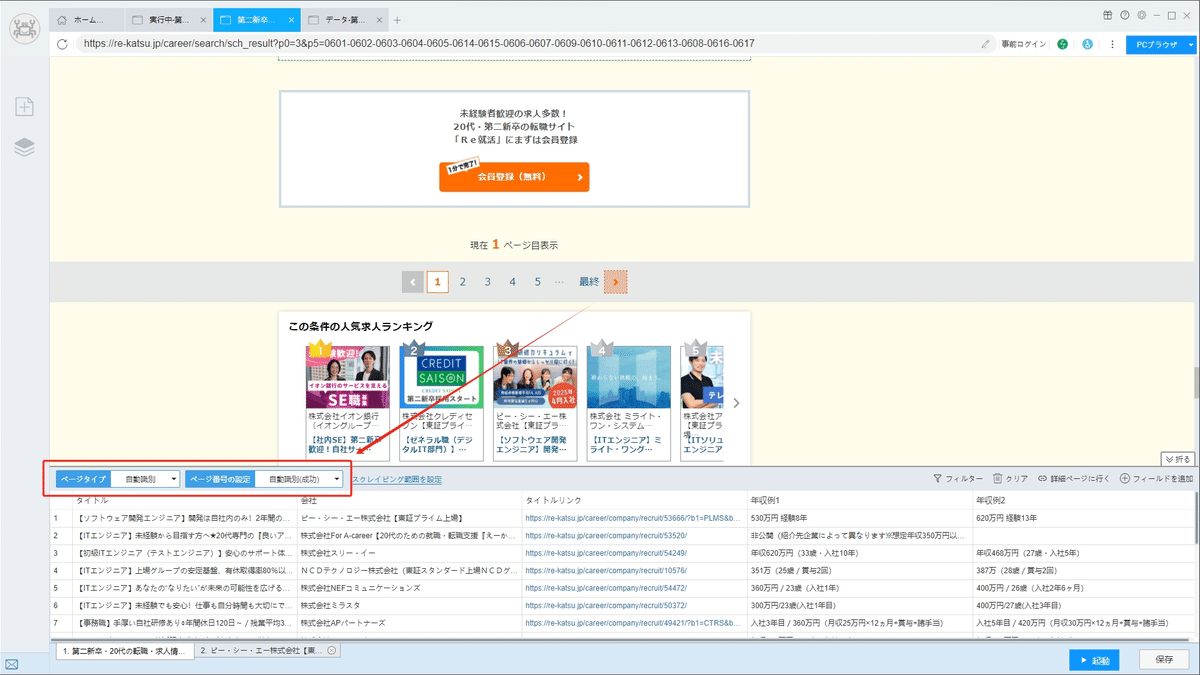Click the 年収例2 column header
This screenshot has width=1200, height=675.
[x=991, y=499]
